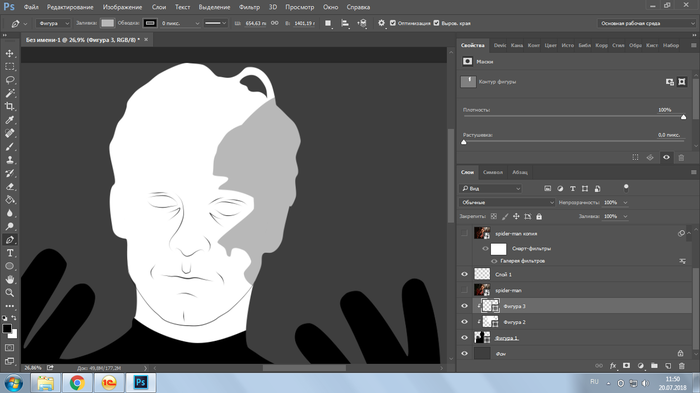Viewport: 700px width, 393px height.
Task: Select the Фигура 1 layer thumbnail
Action: 482,338
